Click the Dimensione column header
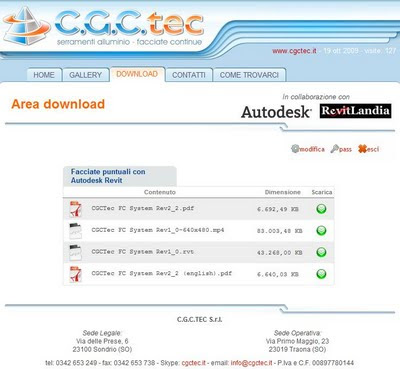The image size is (400, 369). [x=283, y=192]
